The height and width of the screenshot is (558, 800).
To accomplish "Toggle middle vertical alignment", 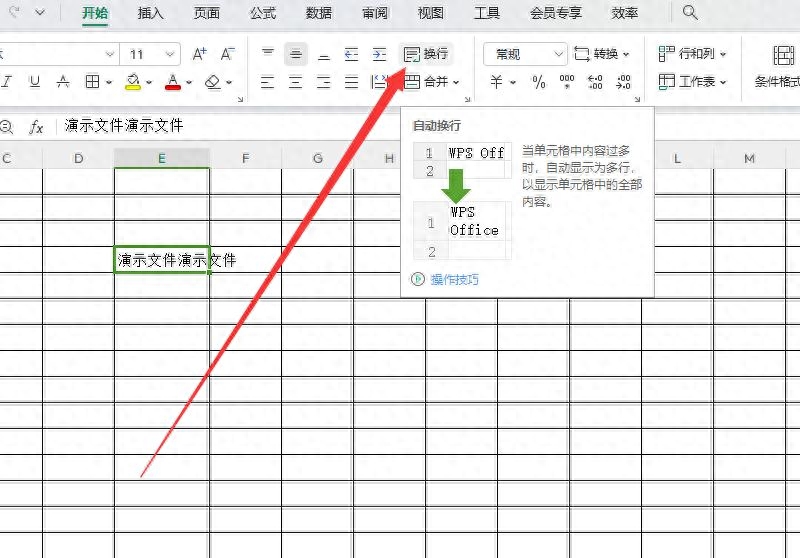I will pos(295,54).
